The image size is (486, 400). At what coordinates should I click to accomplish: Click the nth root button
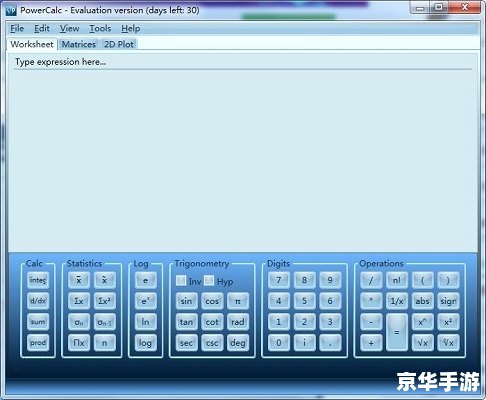coord(448,343)
